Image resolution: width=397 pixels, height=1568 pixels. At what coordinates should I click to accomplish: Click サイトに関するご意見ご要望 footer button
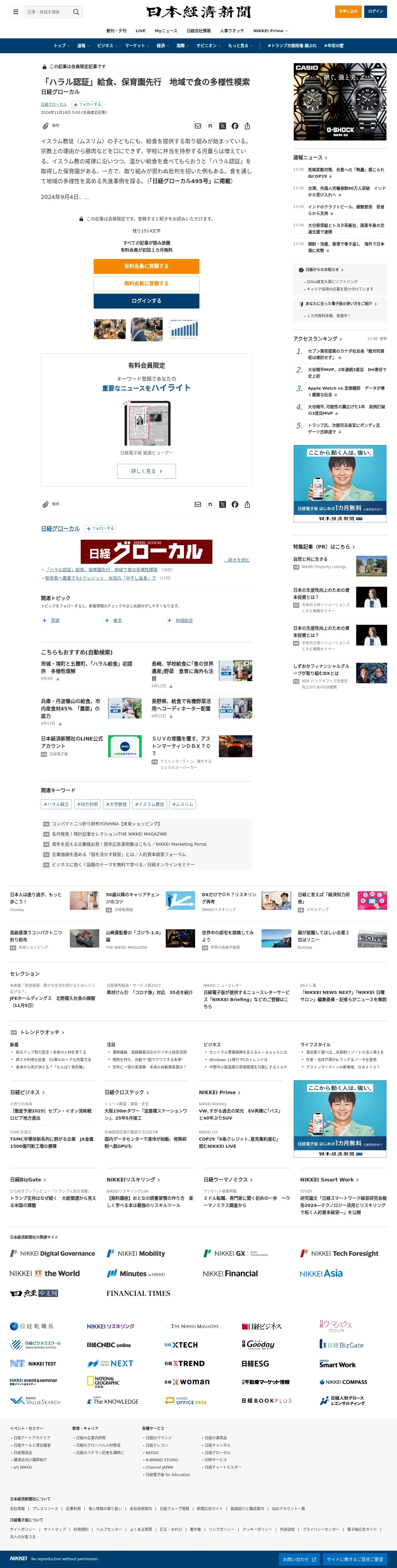pos(355,1559)
